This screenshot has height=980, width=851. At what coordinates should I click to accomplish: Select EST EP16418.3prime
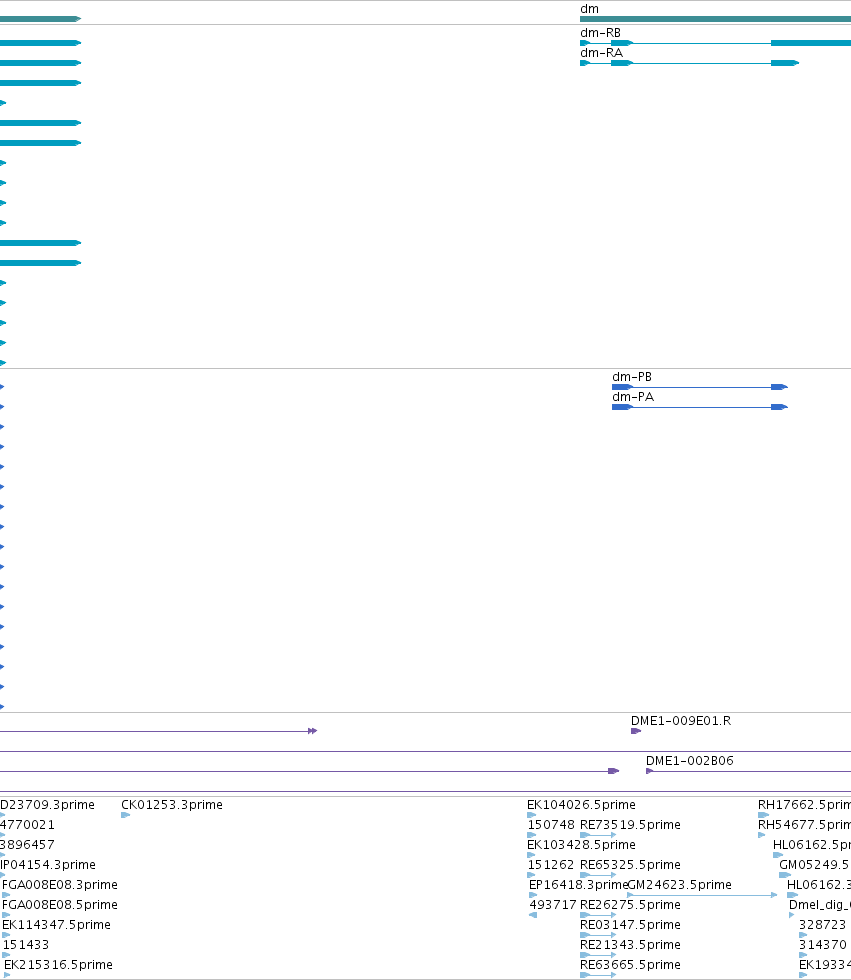coord(578,885)
